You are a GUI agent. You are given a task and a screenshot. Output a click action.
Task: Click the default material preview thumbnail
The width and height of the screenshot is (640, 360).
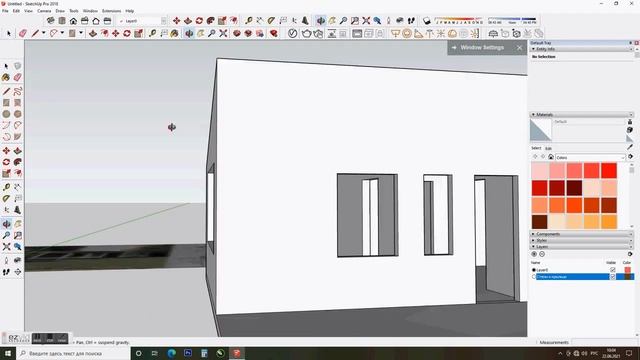tap(540, 130)
